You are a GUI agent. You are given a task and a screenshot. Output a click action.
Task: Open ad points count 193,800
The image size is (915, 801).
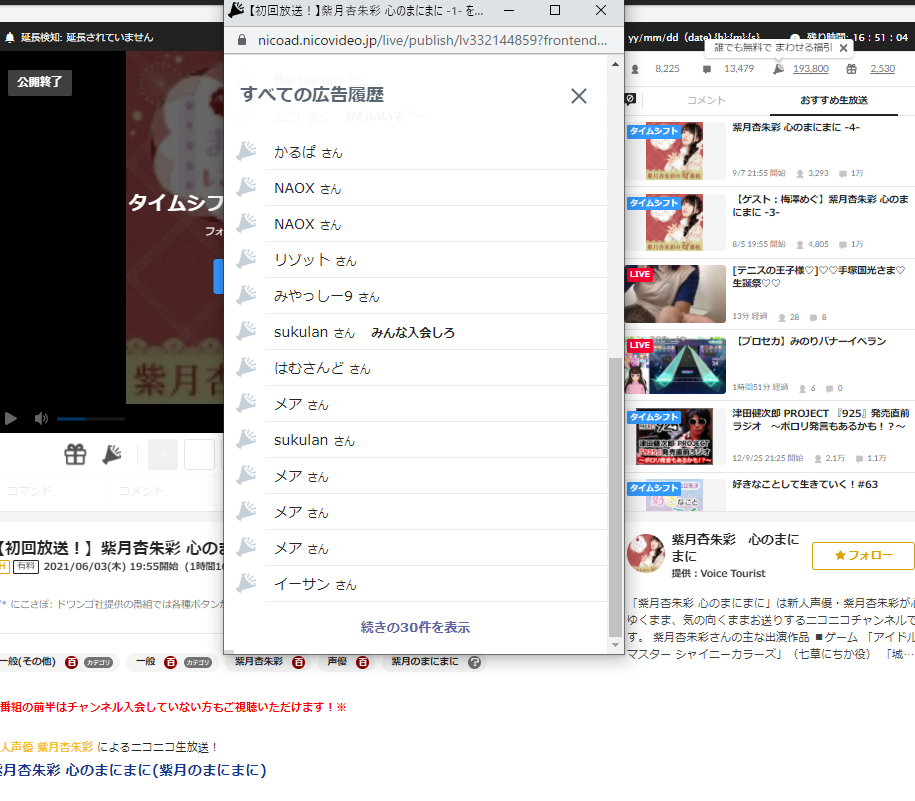pos(810,69)
